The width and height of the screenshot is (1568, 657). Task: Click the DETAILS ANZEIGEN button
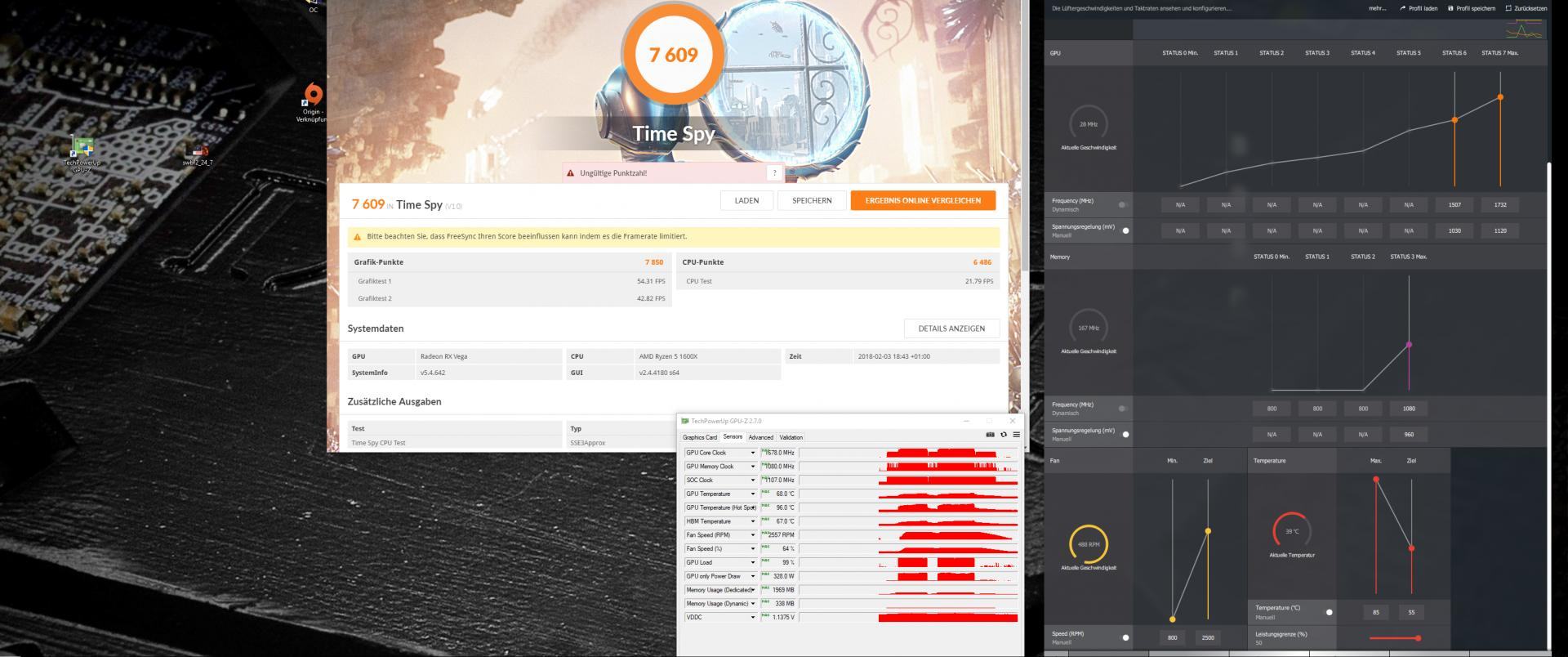pyautogui.click(x=951, y=328)
